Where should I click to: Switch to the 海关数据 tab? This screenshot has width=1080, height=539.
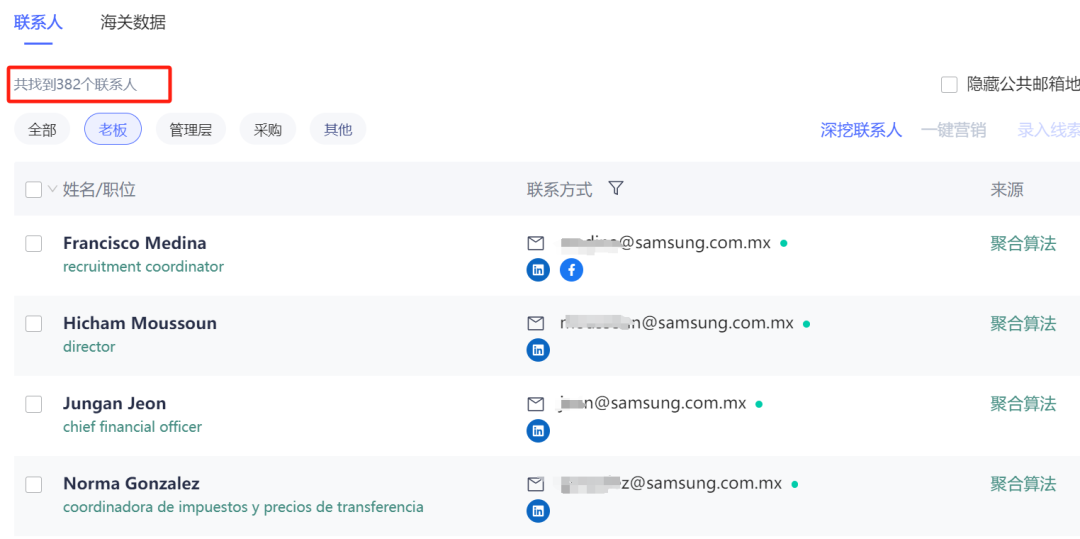(133, 22)
